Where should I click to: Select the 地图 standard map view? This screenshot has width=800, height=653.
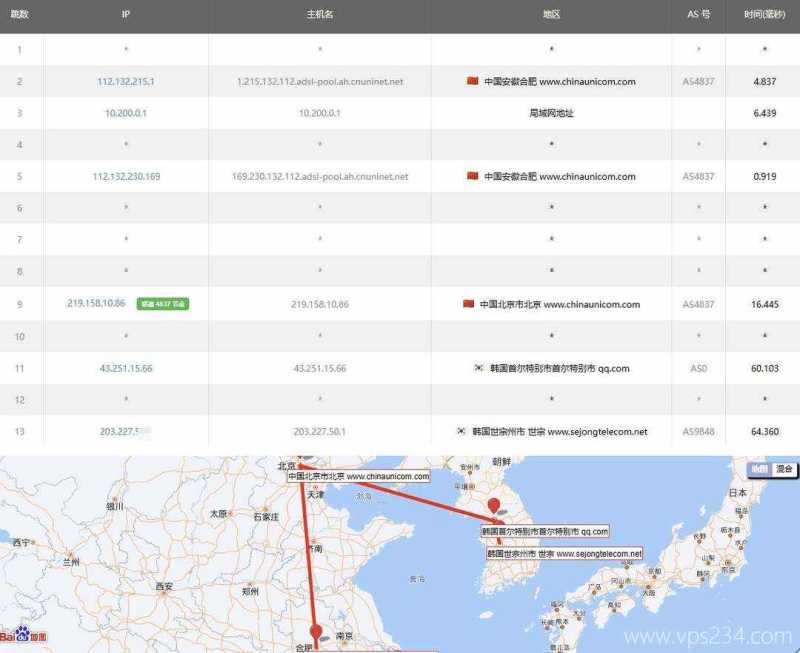[x=760, y=469]
